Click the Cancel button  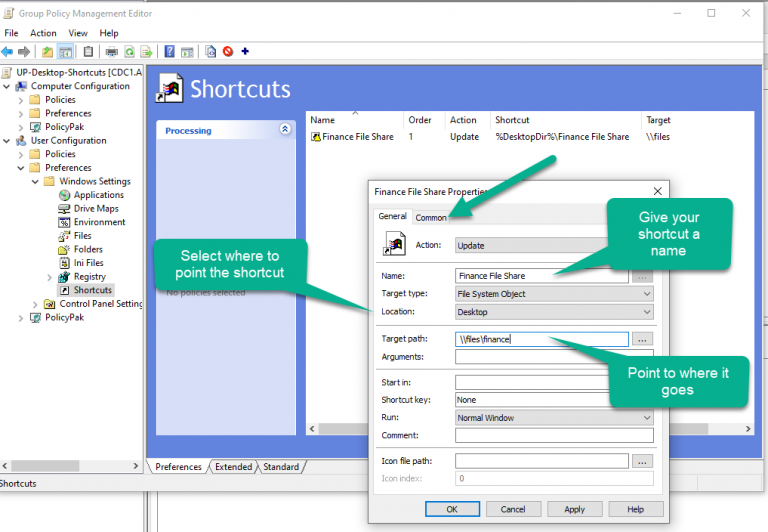pyautogui.click(x=513, y=509)
